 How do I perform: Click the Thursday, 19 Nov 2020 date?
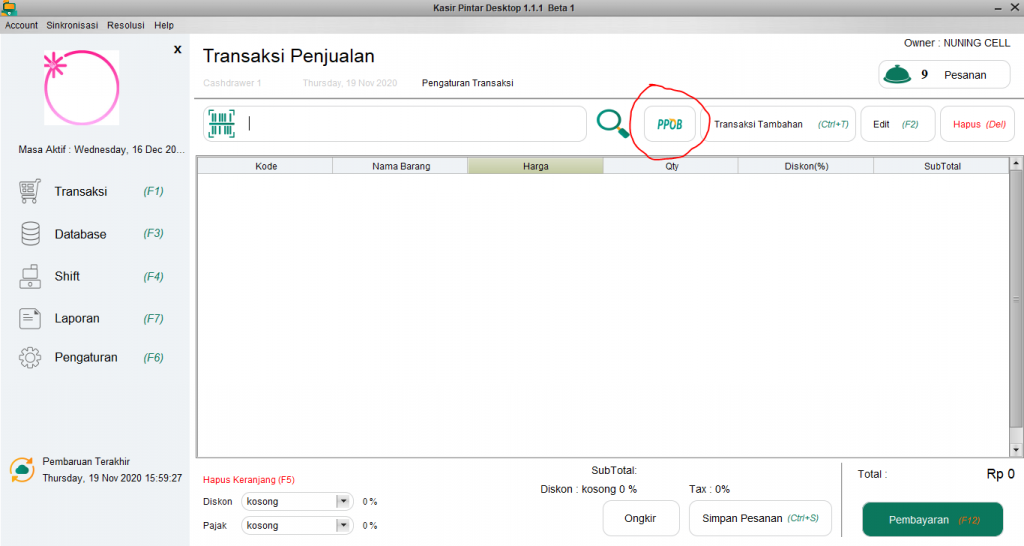pos(349,83)
